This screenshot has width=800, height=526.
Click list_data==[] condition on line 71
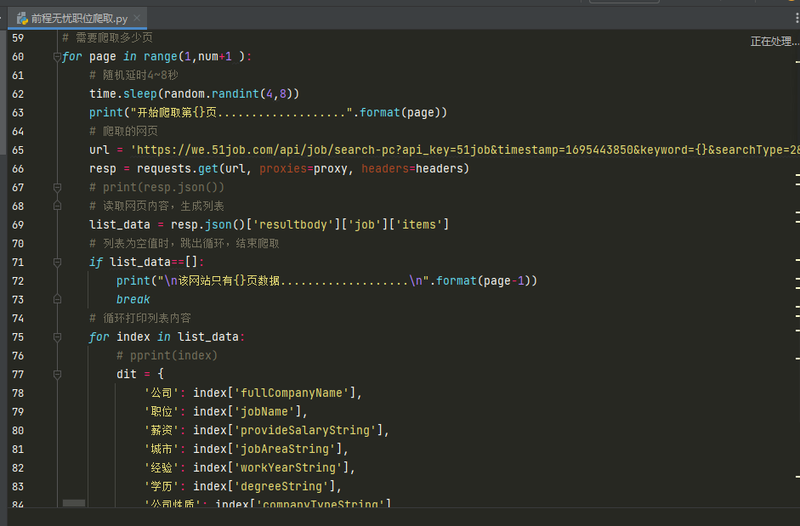click(154, 262)
